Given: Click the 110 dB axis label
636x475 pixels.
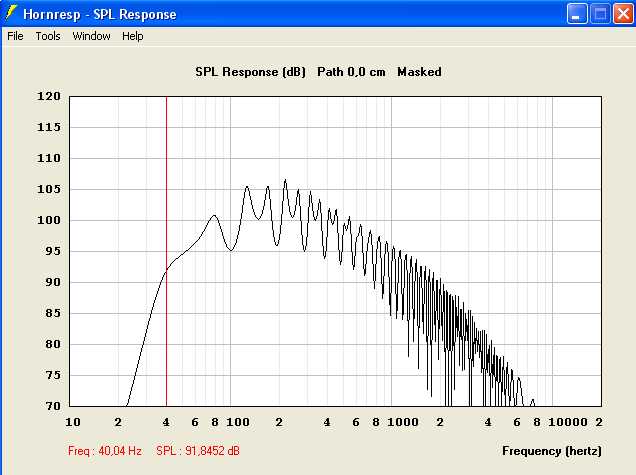Looking at the screenshot, I should coord(49,158).
